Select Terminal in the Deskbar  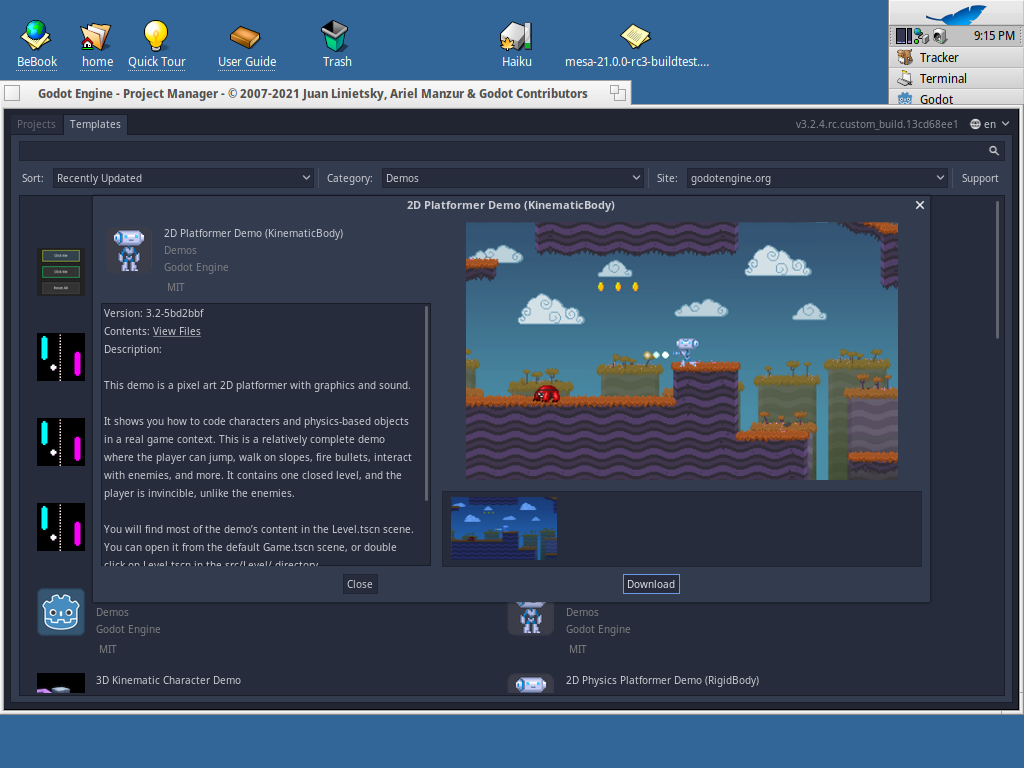pos(956,78)
